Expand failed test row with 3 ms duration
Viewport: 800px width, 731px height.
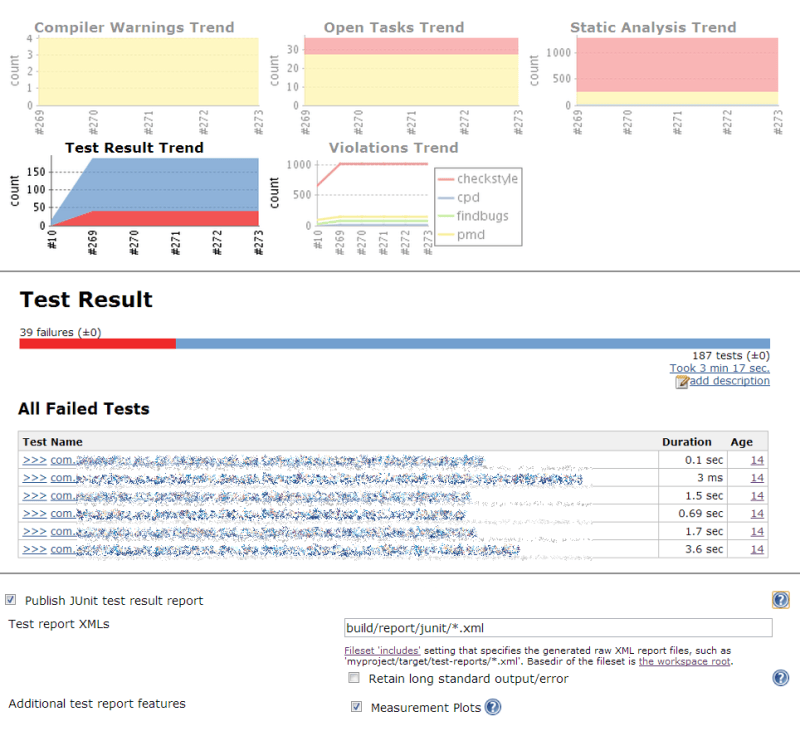point(34,478)
